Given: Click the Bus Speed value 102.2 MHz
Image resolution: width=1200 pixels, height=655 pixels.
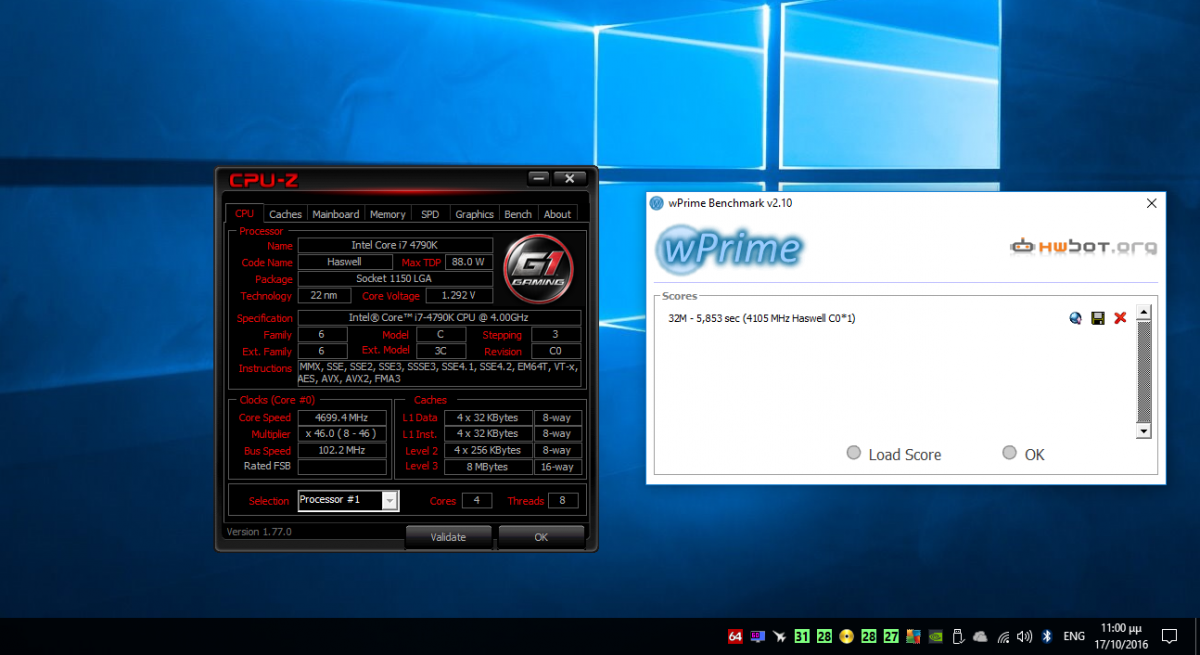Looking at the screenshot, I should pyautogui.click(x=342, y=451).
